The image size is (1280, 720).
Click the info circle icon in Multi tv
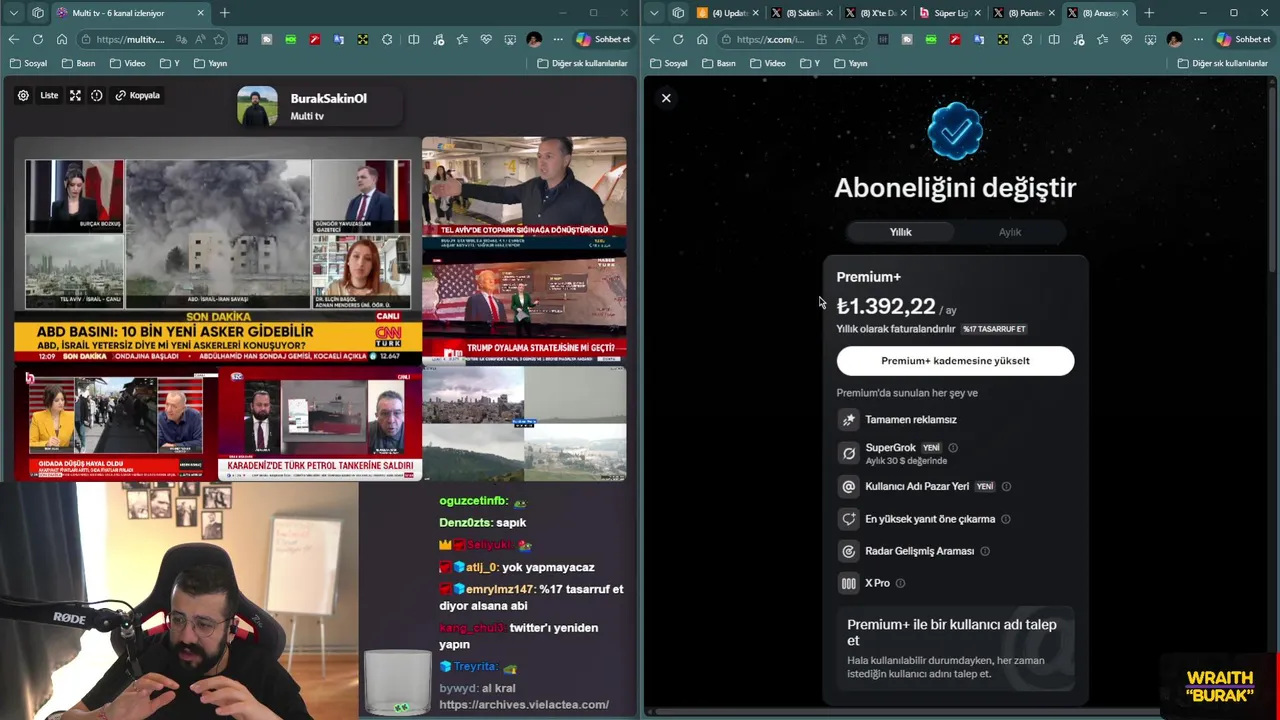pyautogui.click(x=97, y=95)
